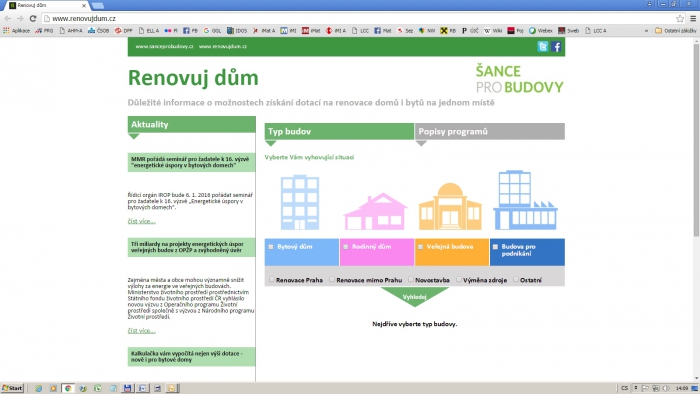Go forward with browser forward arrow
The image size is (700, 394).
pos(20,18)
